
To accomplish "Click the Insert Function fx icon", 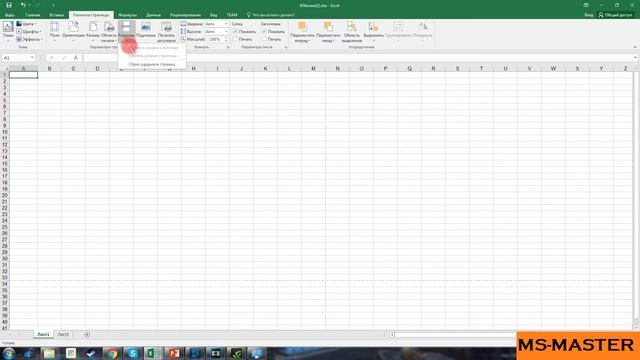I will coord(76,58).
